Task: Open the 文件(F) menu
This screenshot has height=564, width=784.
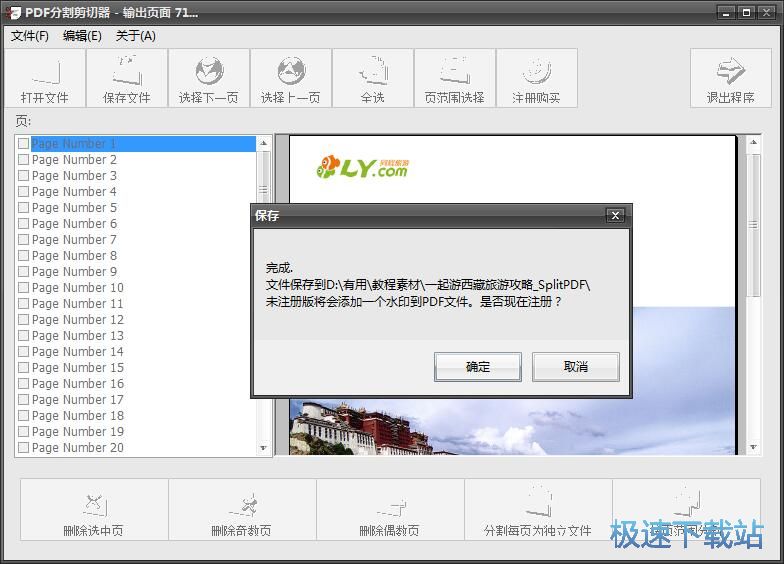Action: [30, 36]
